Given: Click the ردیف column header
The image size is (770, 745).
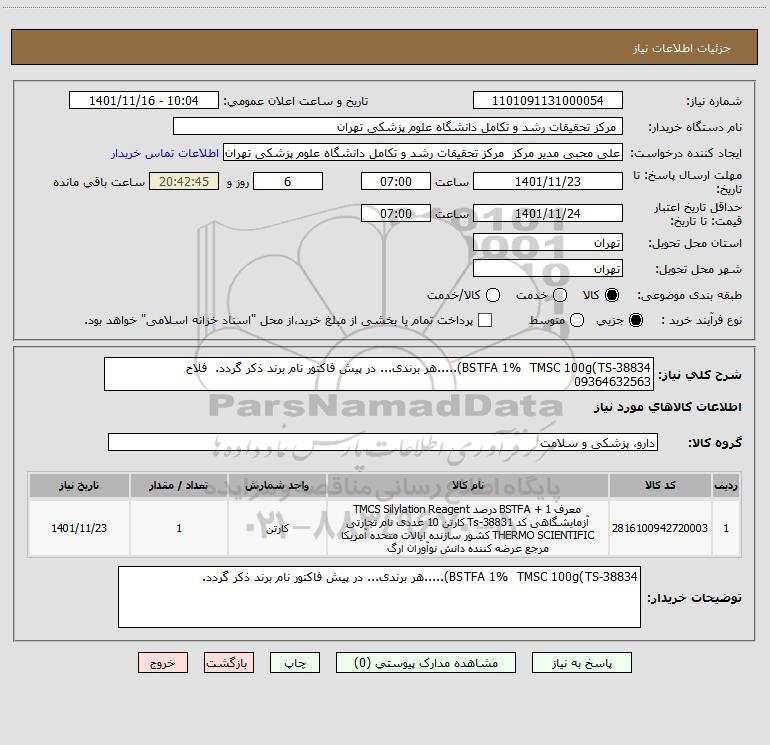Looking at the screenshot, I should coord(726,486).
